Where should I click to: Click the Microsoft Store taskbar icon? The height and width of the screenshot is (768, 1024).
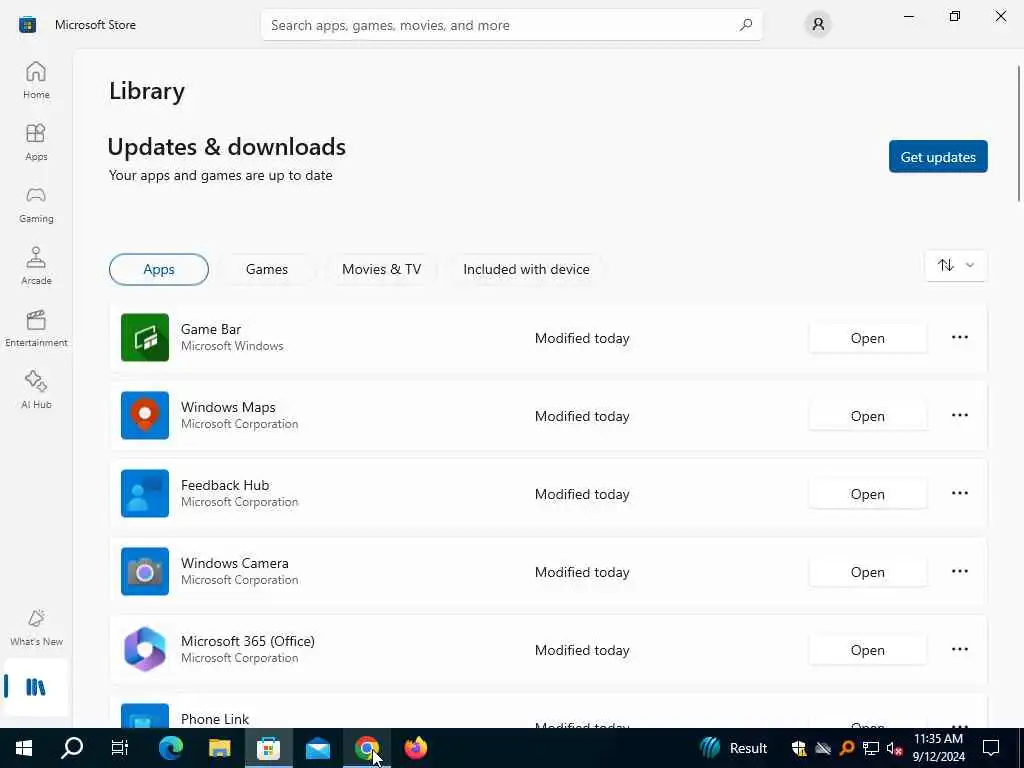(x=269, y=748)
